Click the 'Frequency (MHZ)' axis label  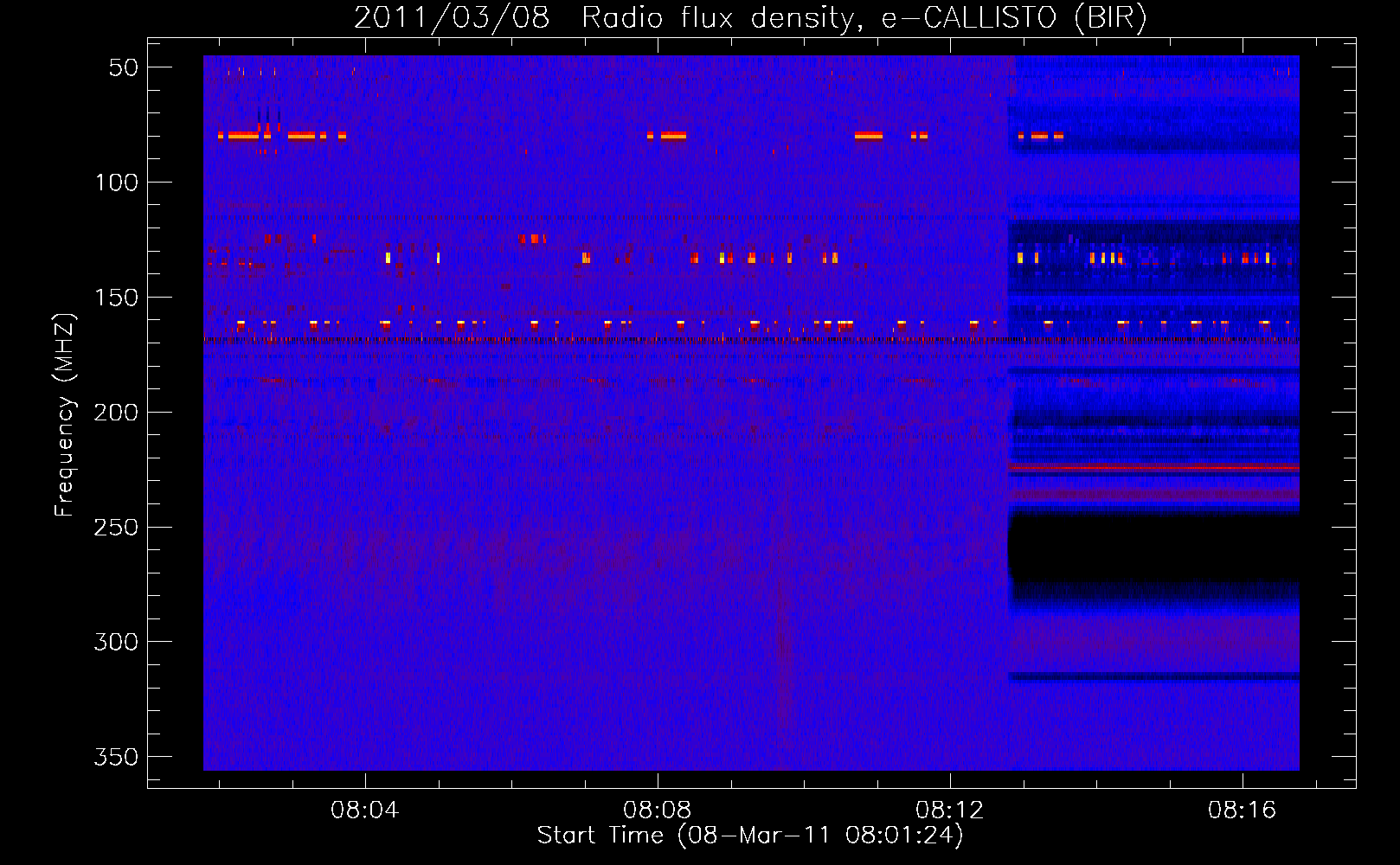click(x=66, y=414)
